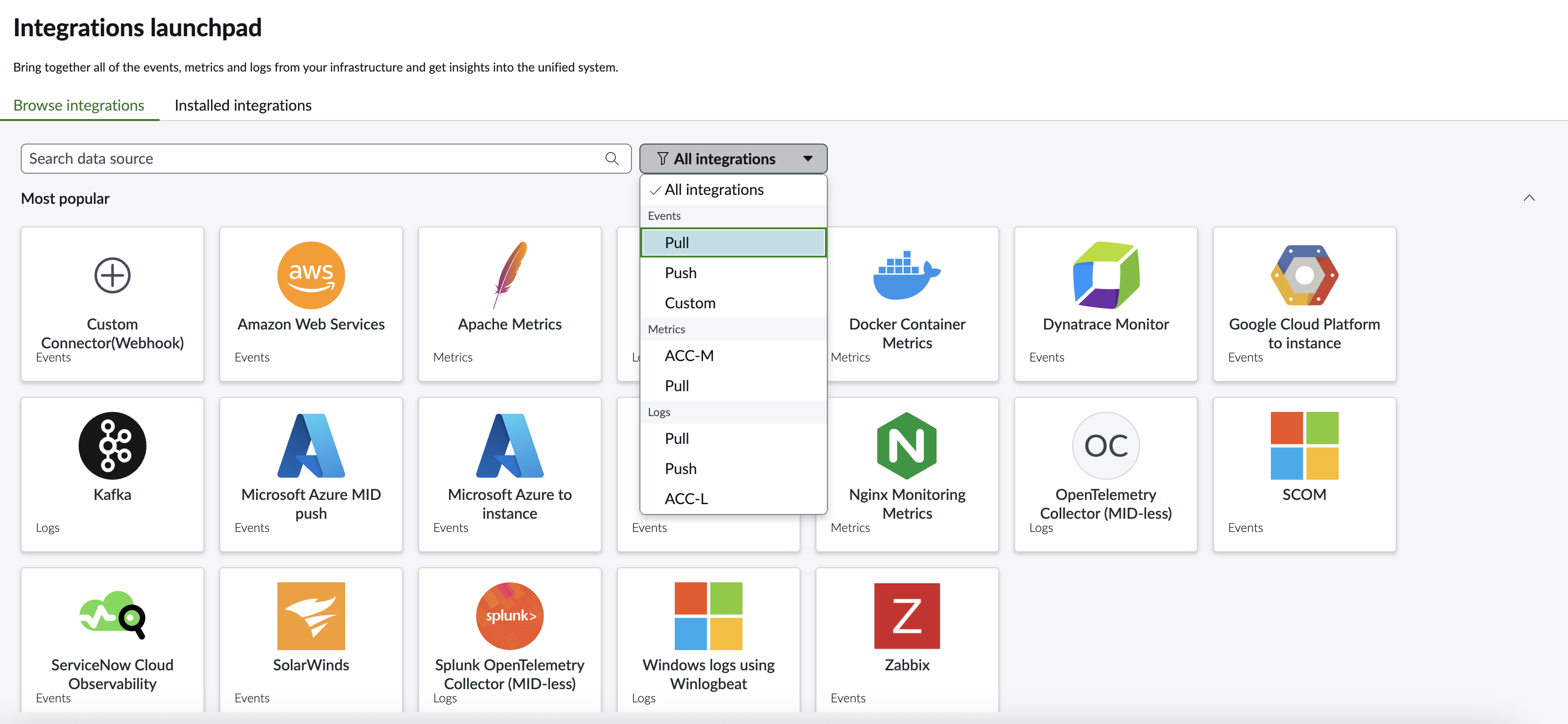Click the Search data source field
The height and width of the screenshot is (724, 1568).
pyautogui.click(x=326, y=159)
